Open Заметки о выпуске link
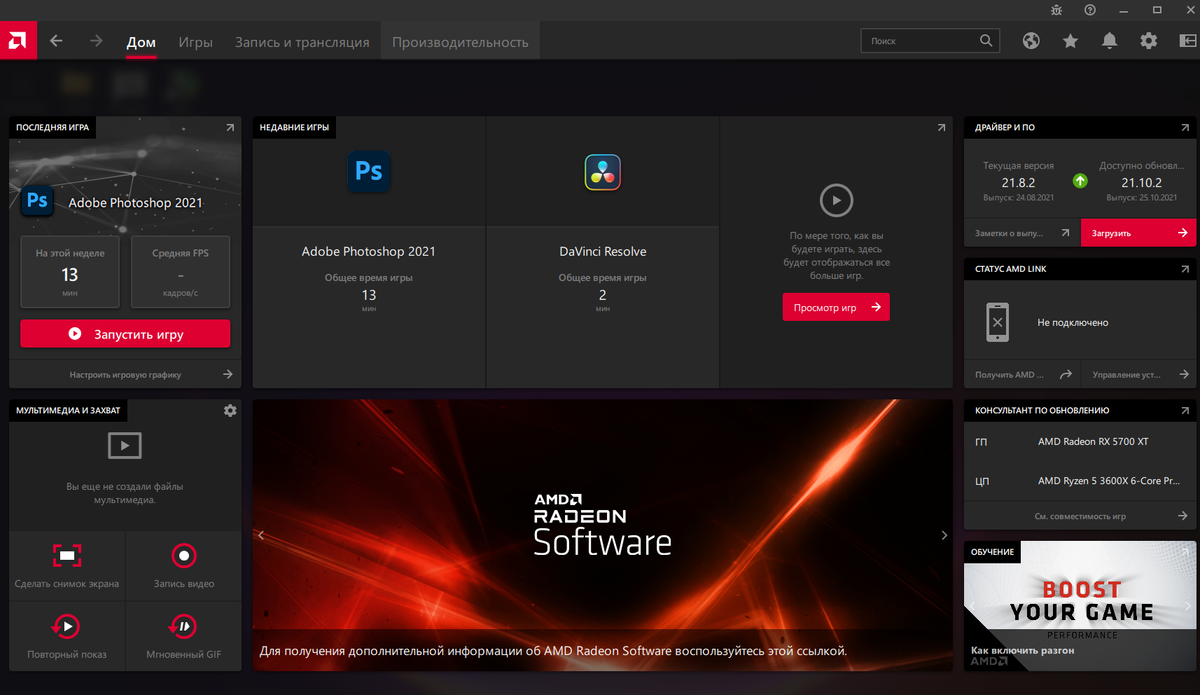Screen dimensions: 1200x695 [x=1022, y=232]
